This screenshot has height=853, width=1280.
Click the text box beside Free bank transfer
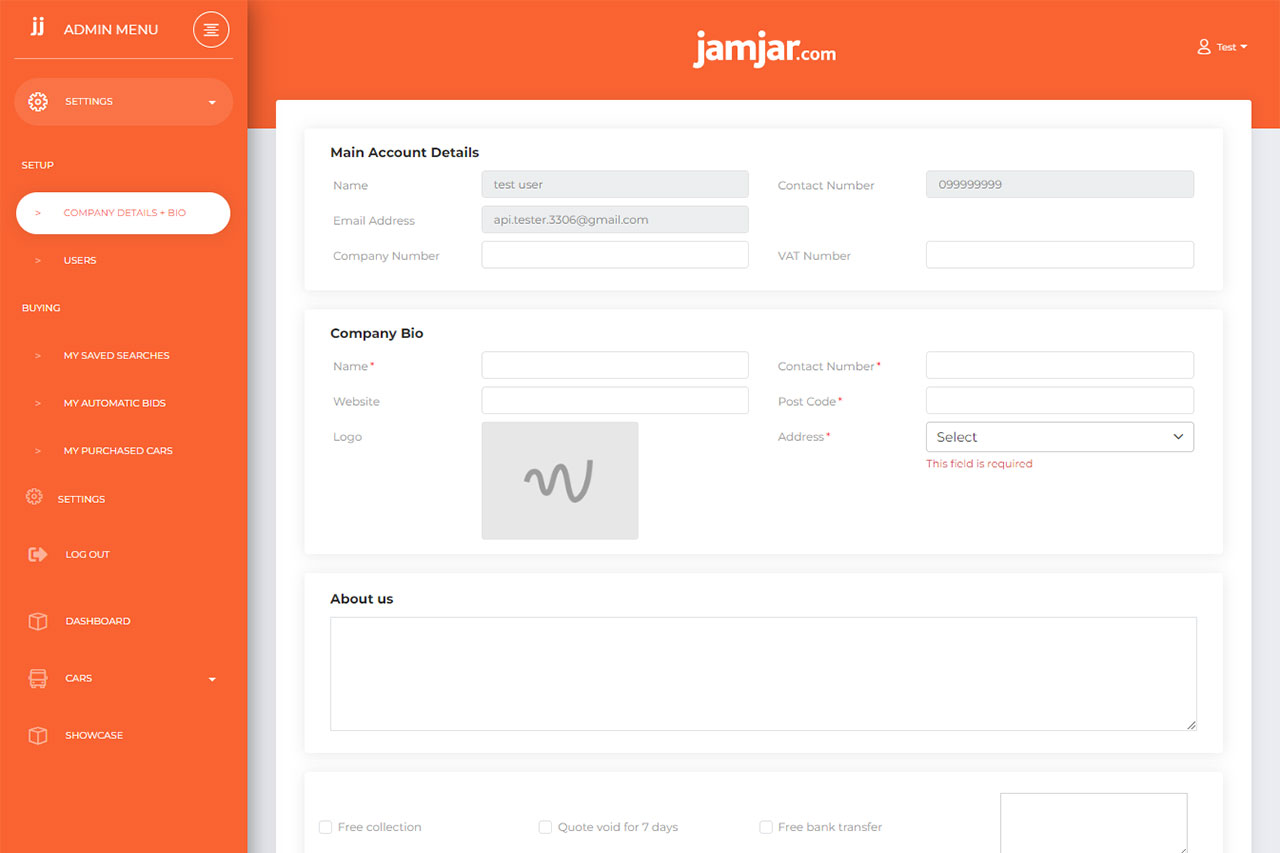pos(1094,823)
